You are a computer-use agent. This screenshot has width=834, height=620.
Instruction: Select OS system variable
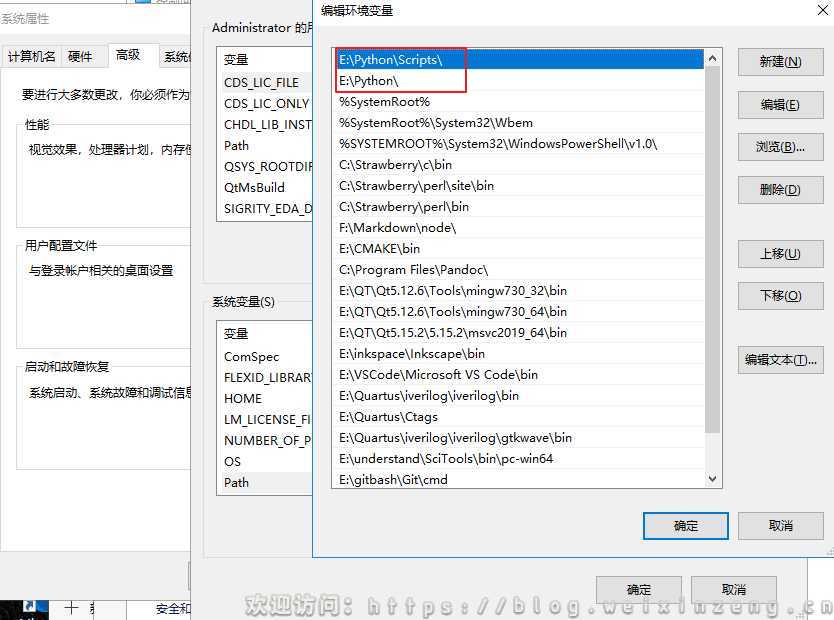(x=265, y=462)
